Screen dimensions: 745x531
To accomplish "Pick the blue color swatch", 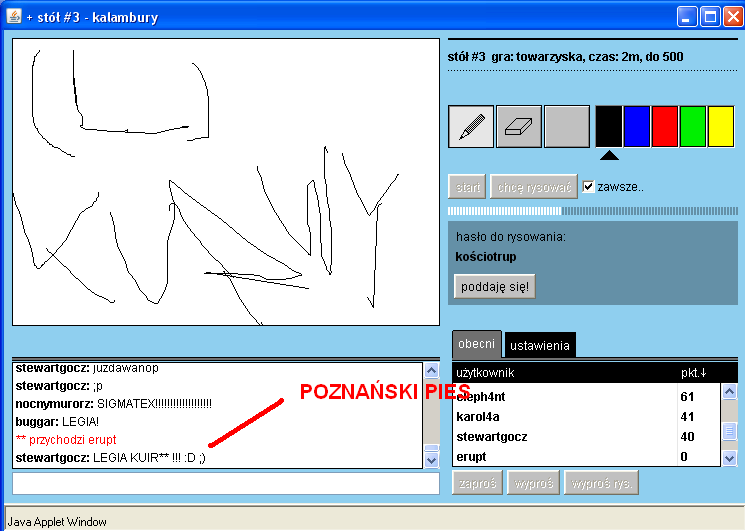I will pos(637,126).
